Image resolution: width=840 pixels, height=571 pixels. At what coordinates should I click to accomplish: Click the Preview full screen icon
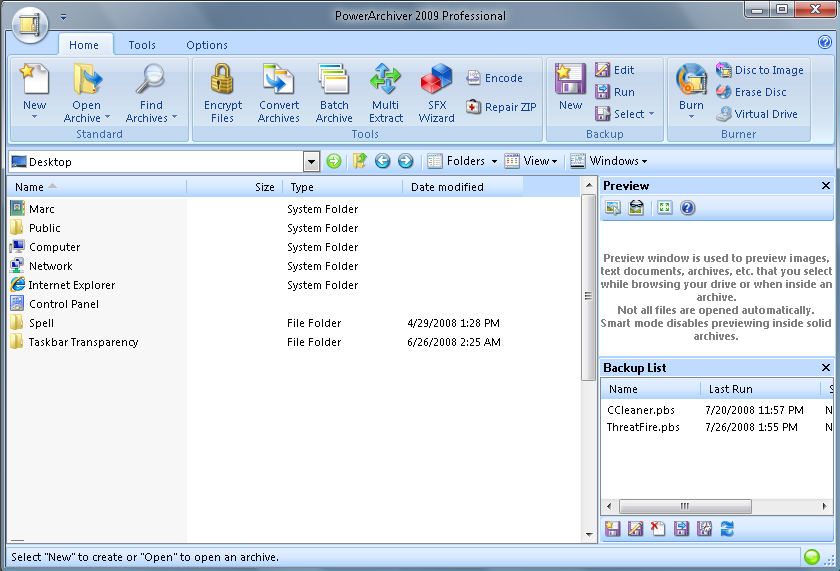tap(664, 208)
